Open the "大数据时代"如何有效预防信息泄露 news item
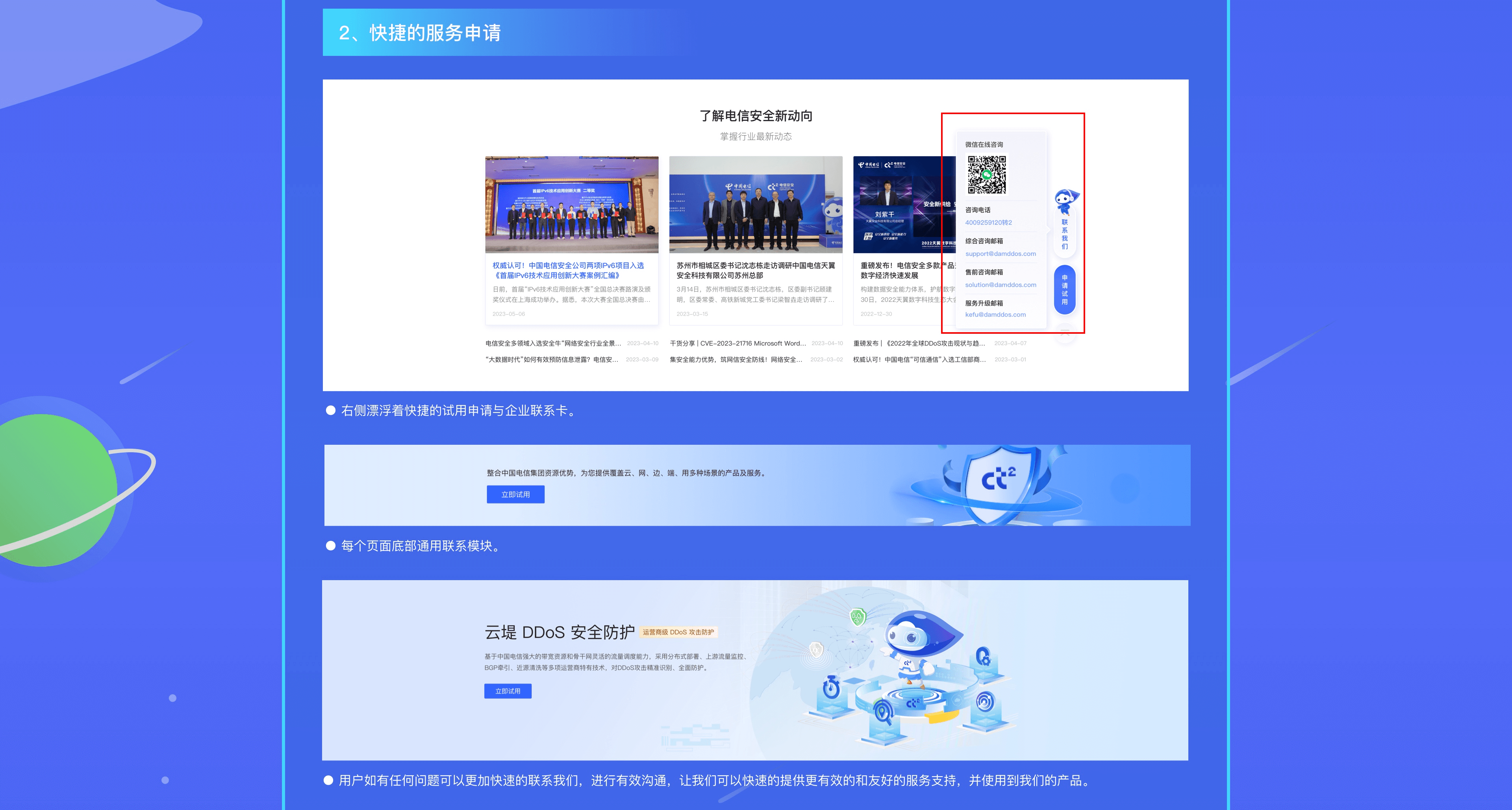Image resolution: width=1512 pixels, height=810 pixels. tap(552, 360)
